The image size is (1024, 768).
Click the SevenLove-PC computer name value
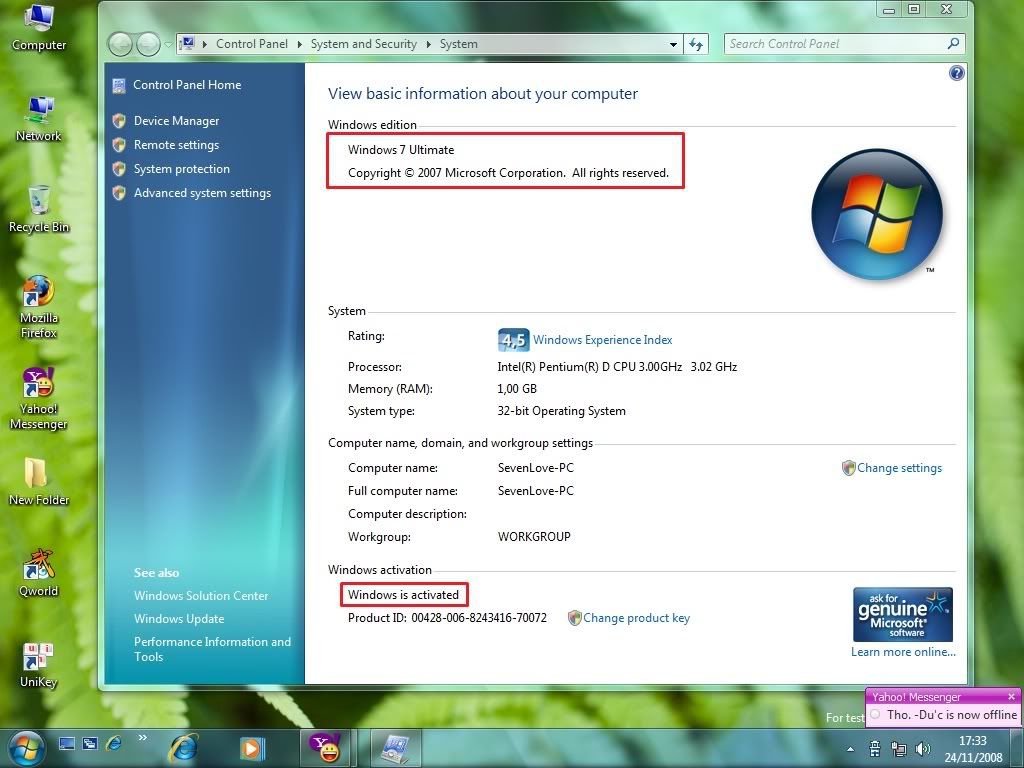pos(536,468)
